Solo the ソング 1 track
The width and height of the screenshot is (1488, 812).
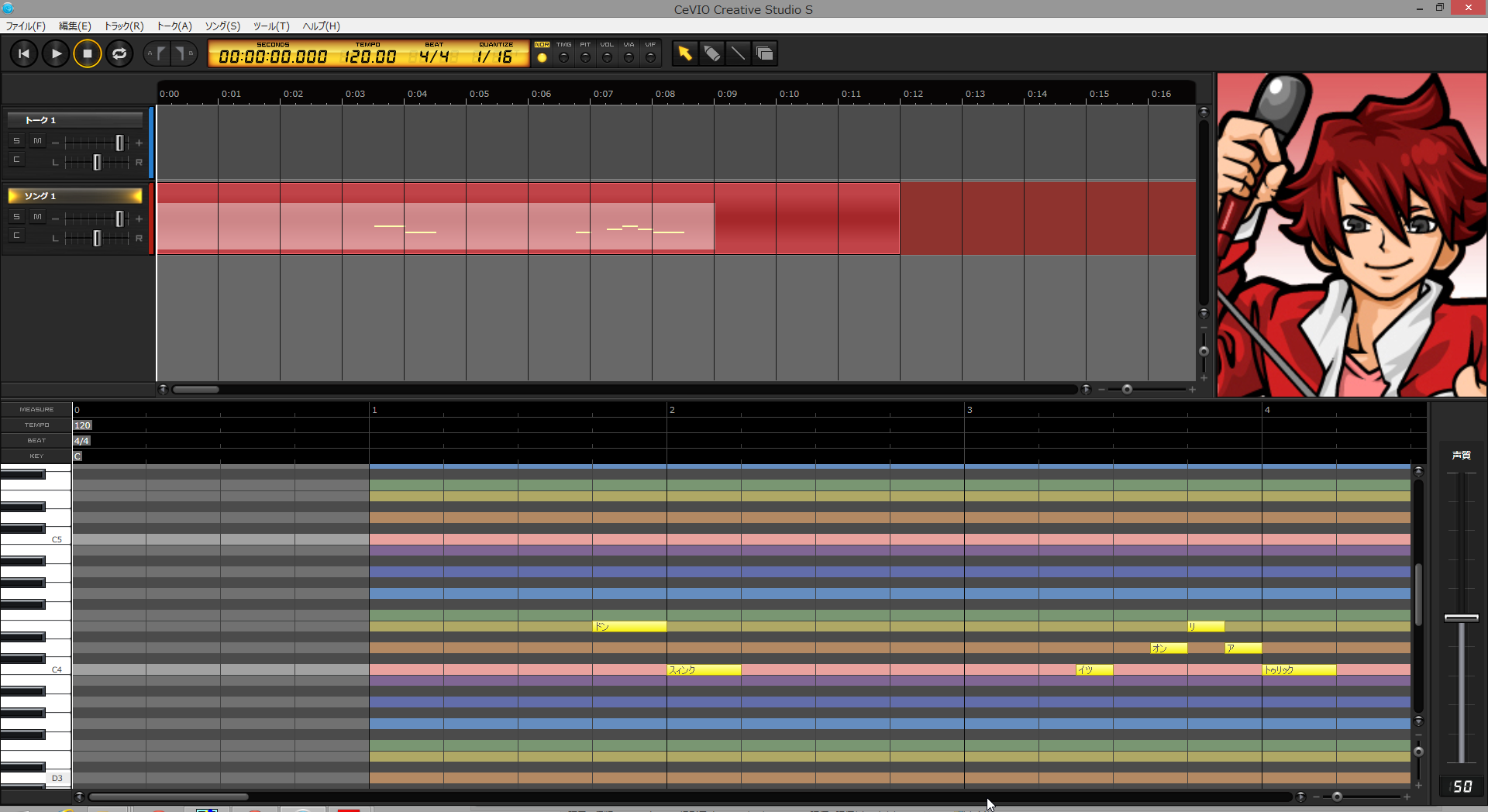coord(16,217)
